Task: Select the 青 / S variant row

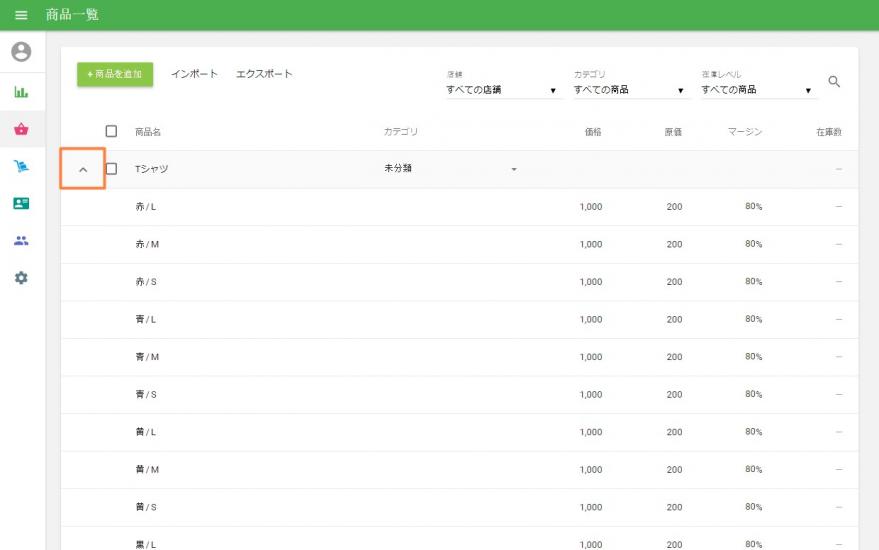Action: (x=460, y=395)
